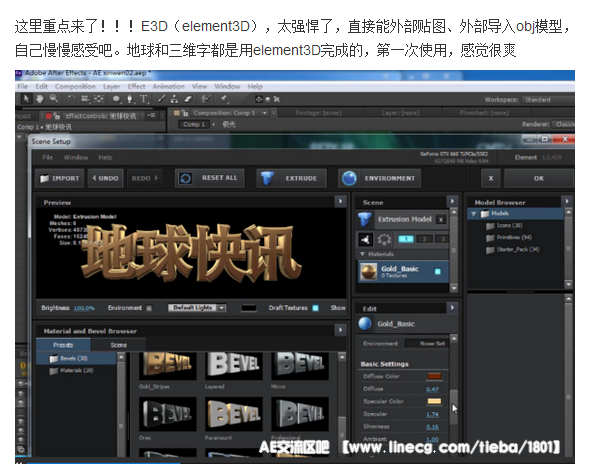Choose the Ellipse shape tool
The width and height of the screenshot is (595, 464).
coord(116,99)
